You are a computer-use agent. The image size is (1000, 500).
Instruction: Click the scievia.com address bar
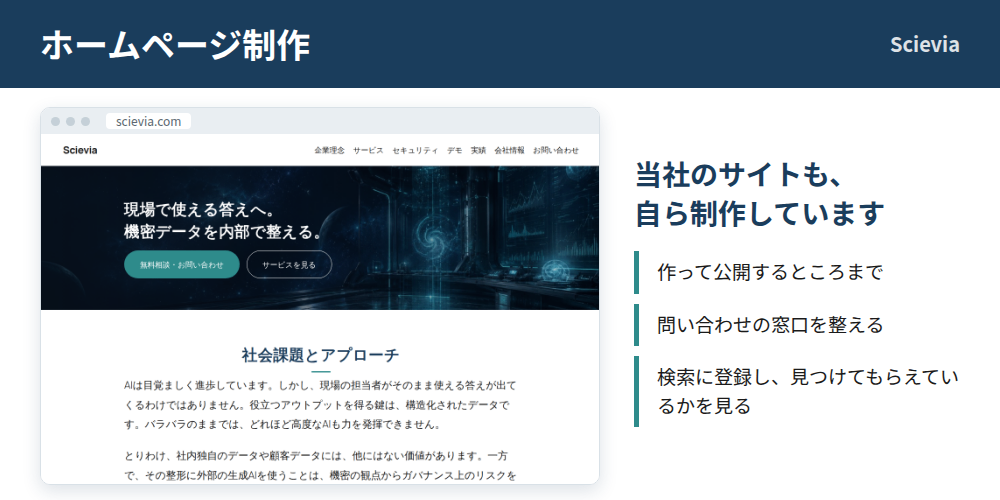[x=149, y=121]
